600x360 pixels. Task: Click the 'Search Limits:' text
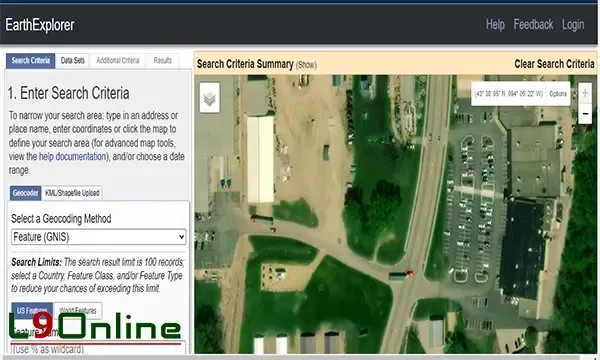[x=36, y=262]
